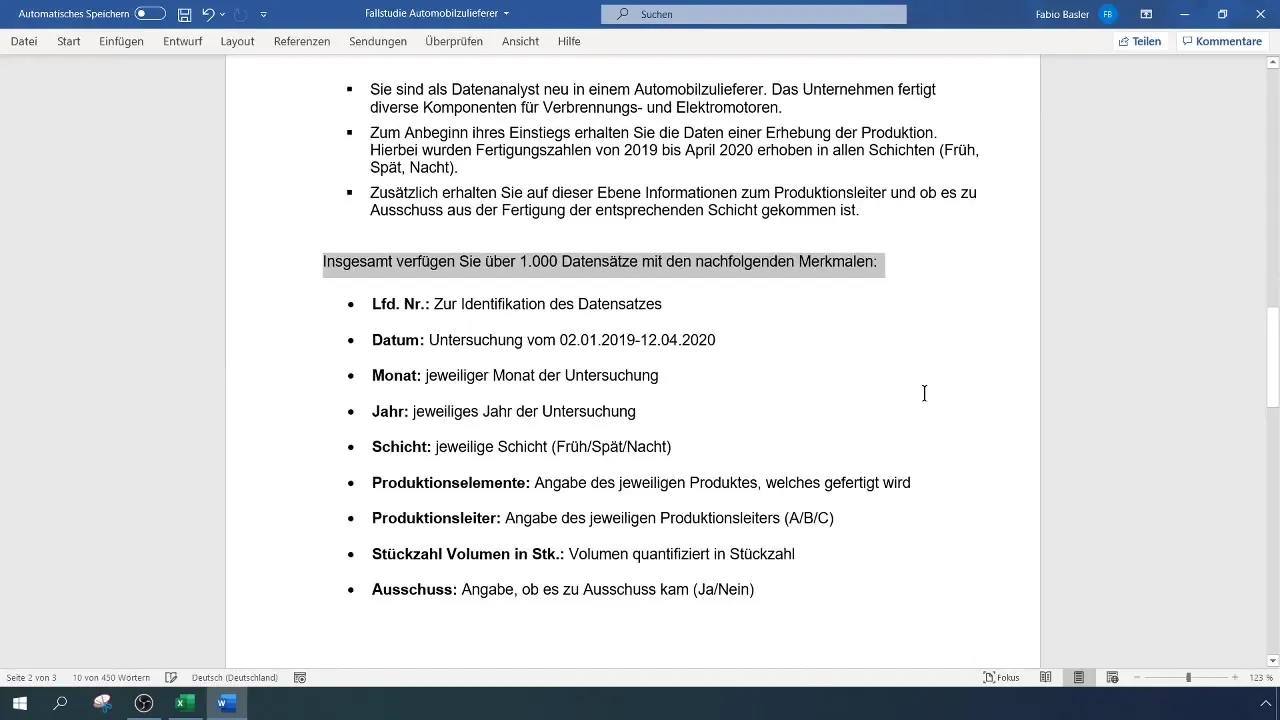The image size is (1280, 720).
Task: Click the bold label Monat:
Action: click(x=396, y=376)
